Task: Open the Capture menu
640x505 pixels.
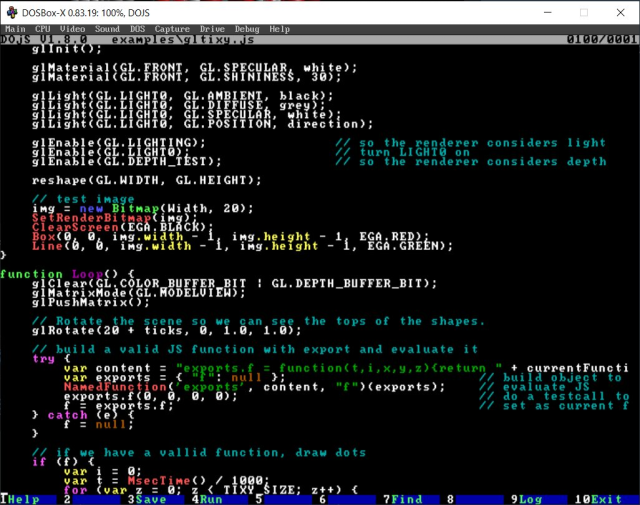Action: coord(172,29)
